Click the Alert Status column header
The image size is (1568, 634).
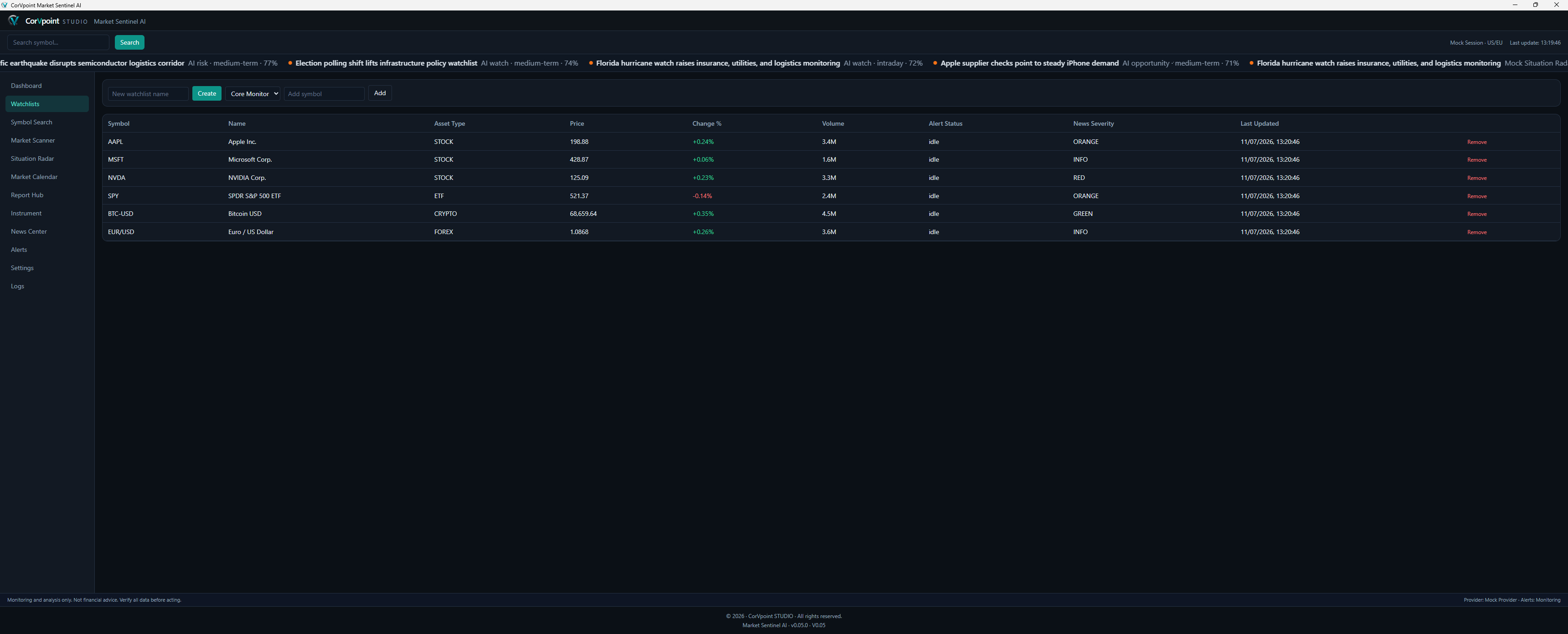[945, 123]
